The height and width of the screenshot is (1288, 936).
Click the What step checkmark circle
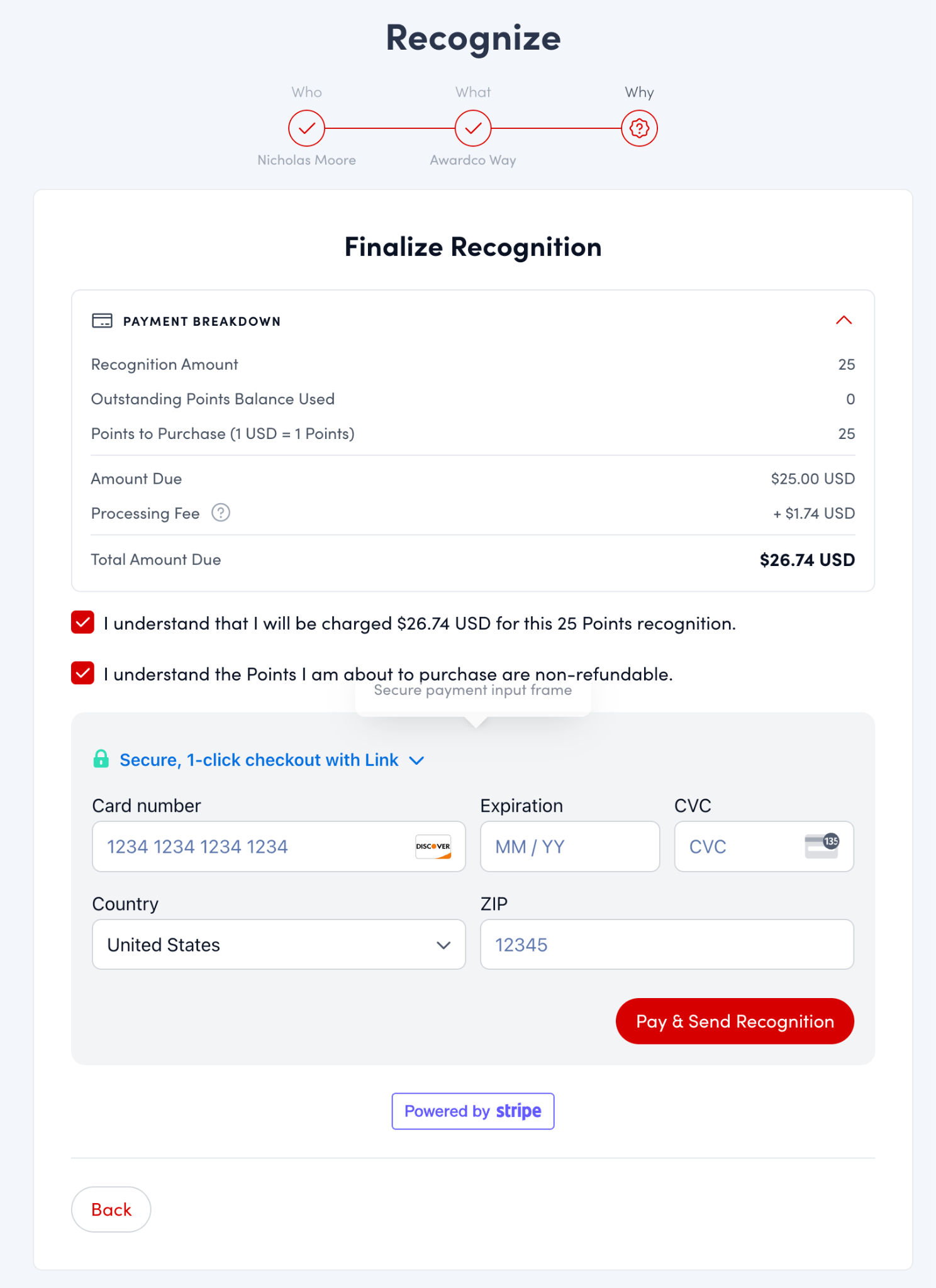click(473, 128)
